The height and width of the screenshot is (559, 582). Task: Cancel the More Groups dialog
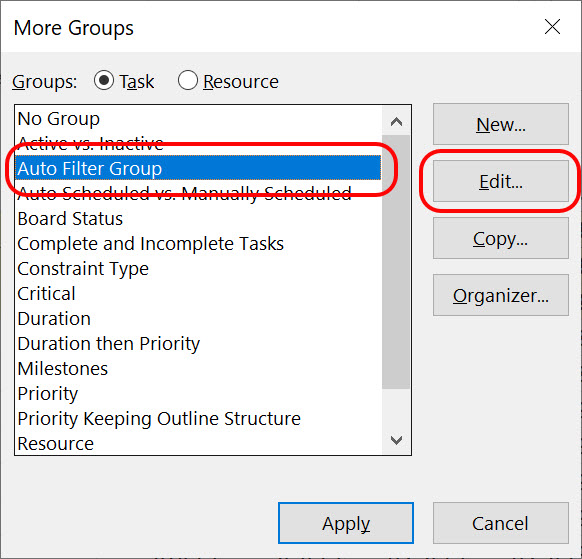point(501,523)
